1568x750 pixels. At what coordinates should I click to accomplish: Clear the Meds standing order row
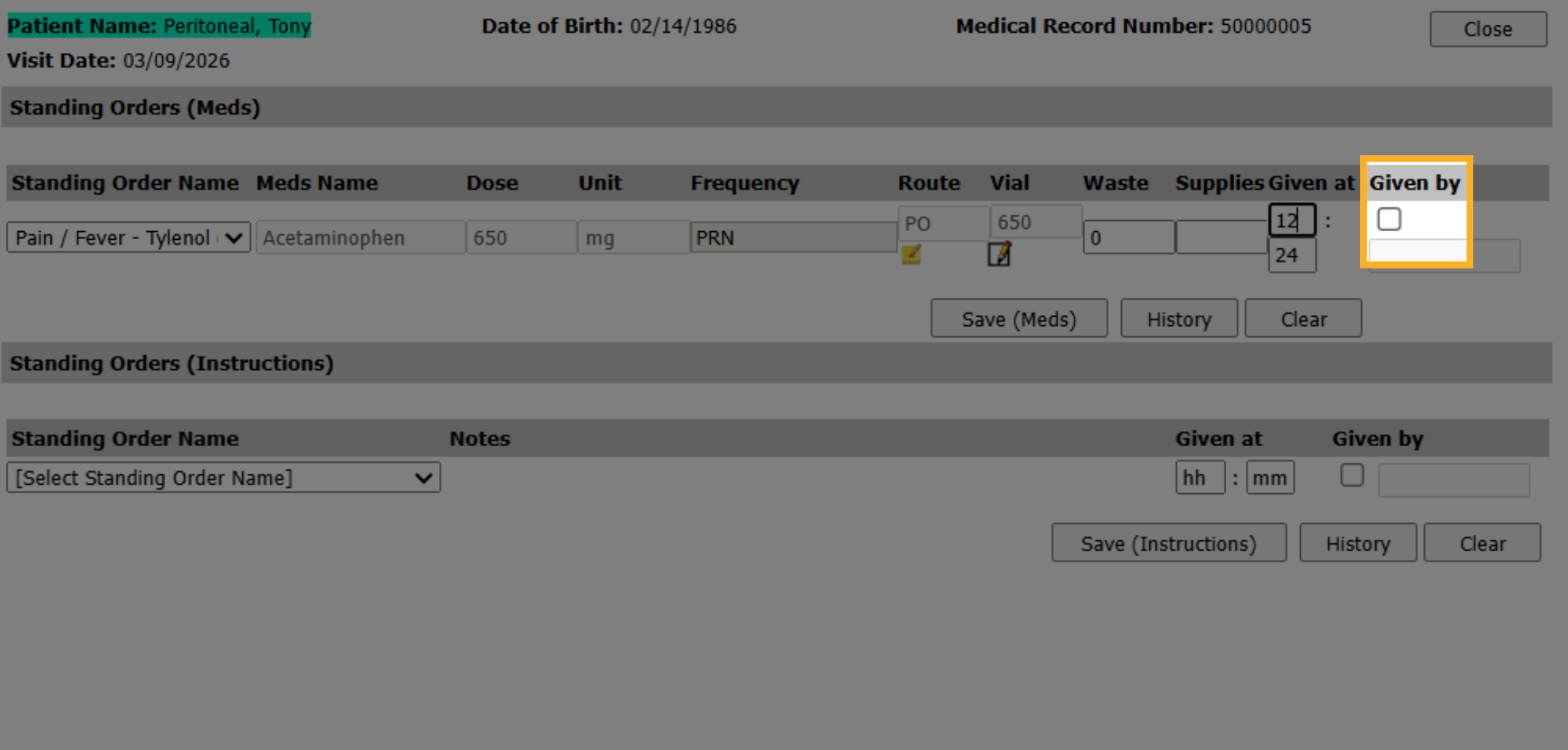pos(1303,319)
